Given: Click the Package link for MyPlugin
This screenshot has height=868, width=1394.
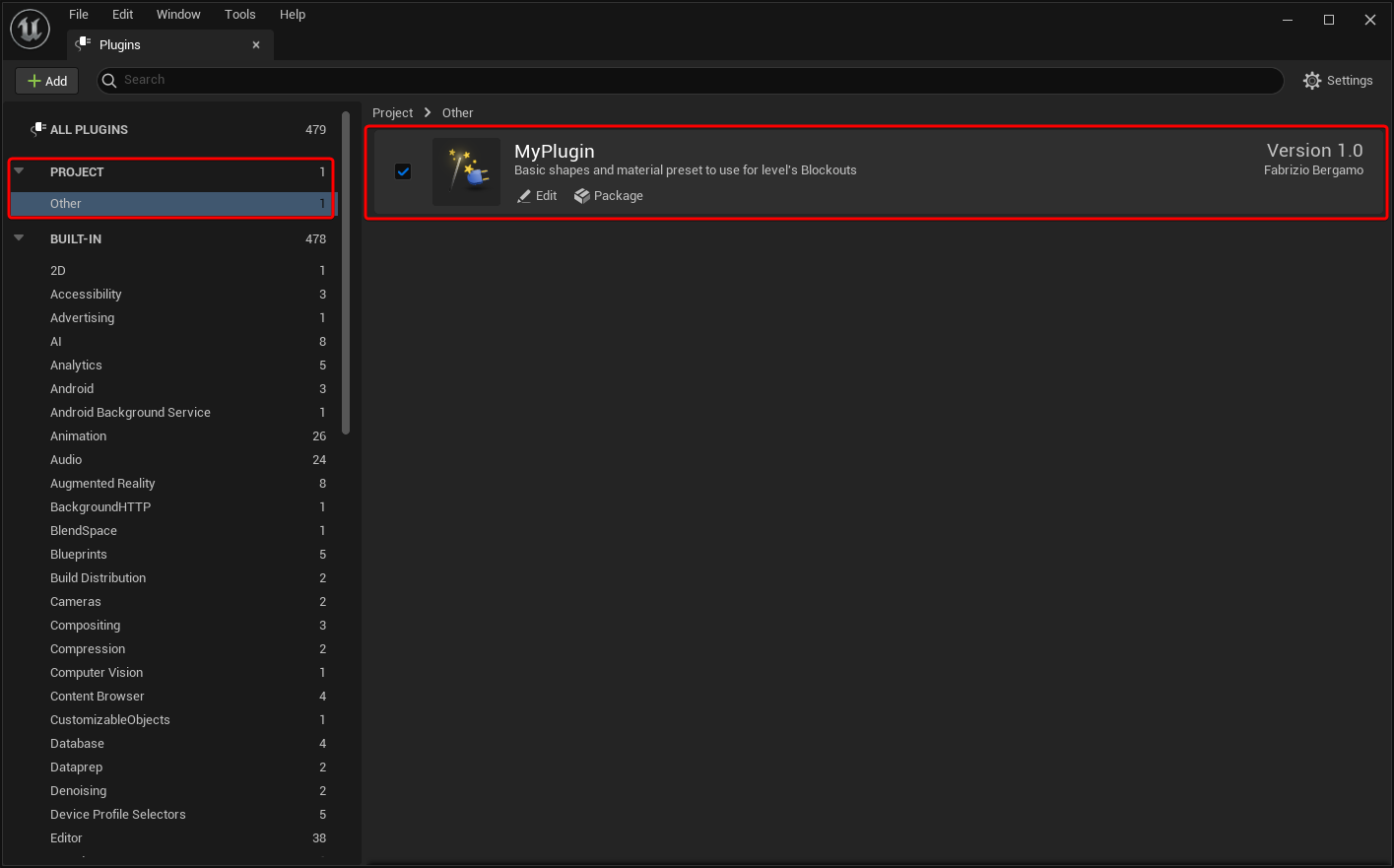Looking at the screenshot, I should point(609,196).
